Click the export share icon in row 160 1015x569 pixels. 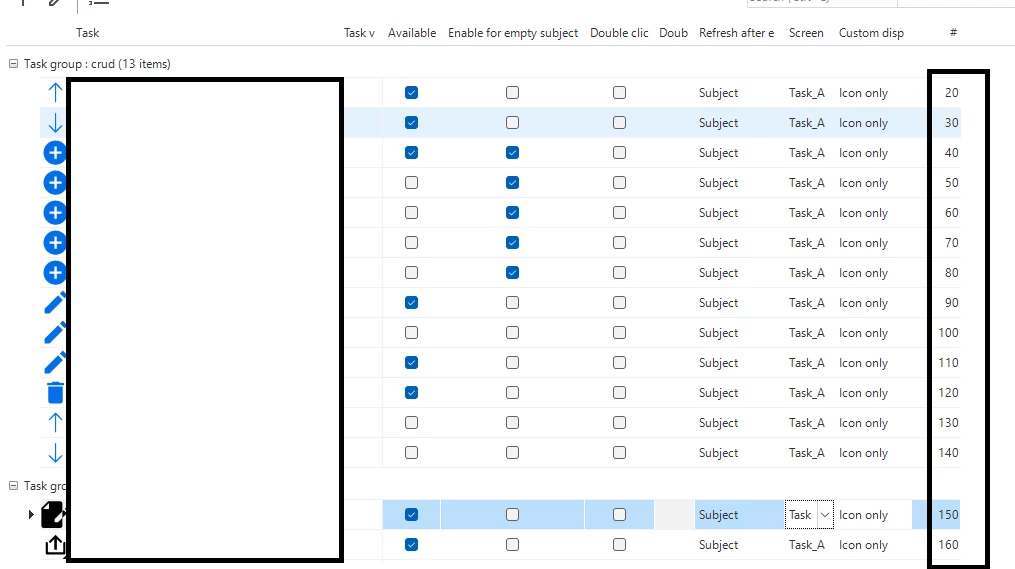tap(55, 544)
